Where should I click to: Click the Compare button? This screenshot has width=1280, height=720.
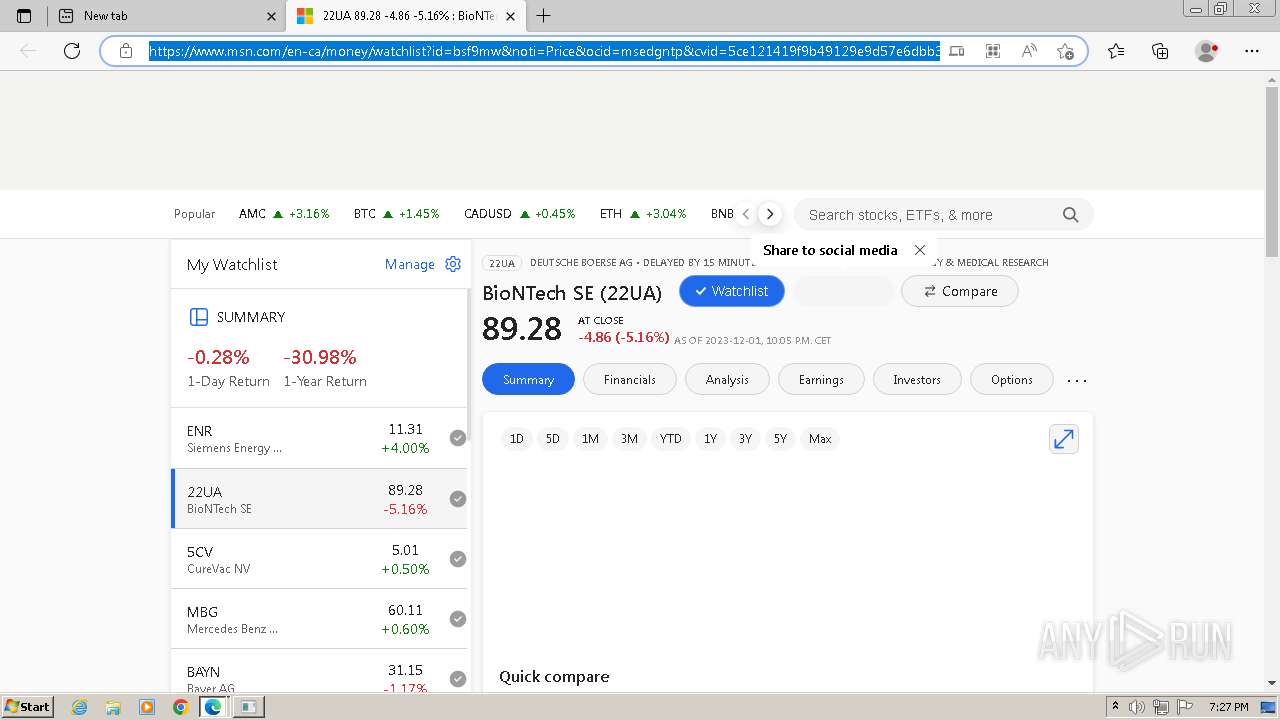pyautogui.click(x=960, y=291)
